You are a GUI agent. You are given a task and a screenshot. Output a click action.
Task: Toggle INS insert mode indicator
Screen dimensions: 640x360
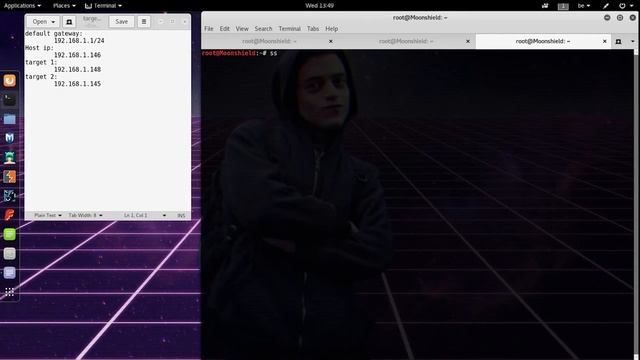tap(181, 215)
